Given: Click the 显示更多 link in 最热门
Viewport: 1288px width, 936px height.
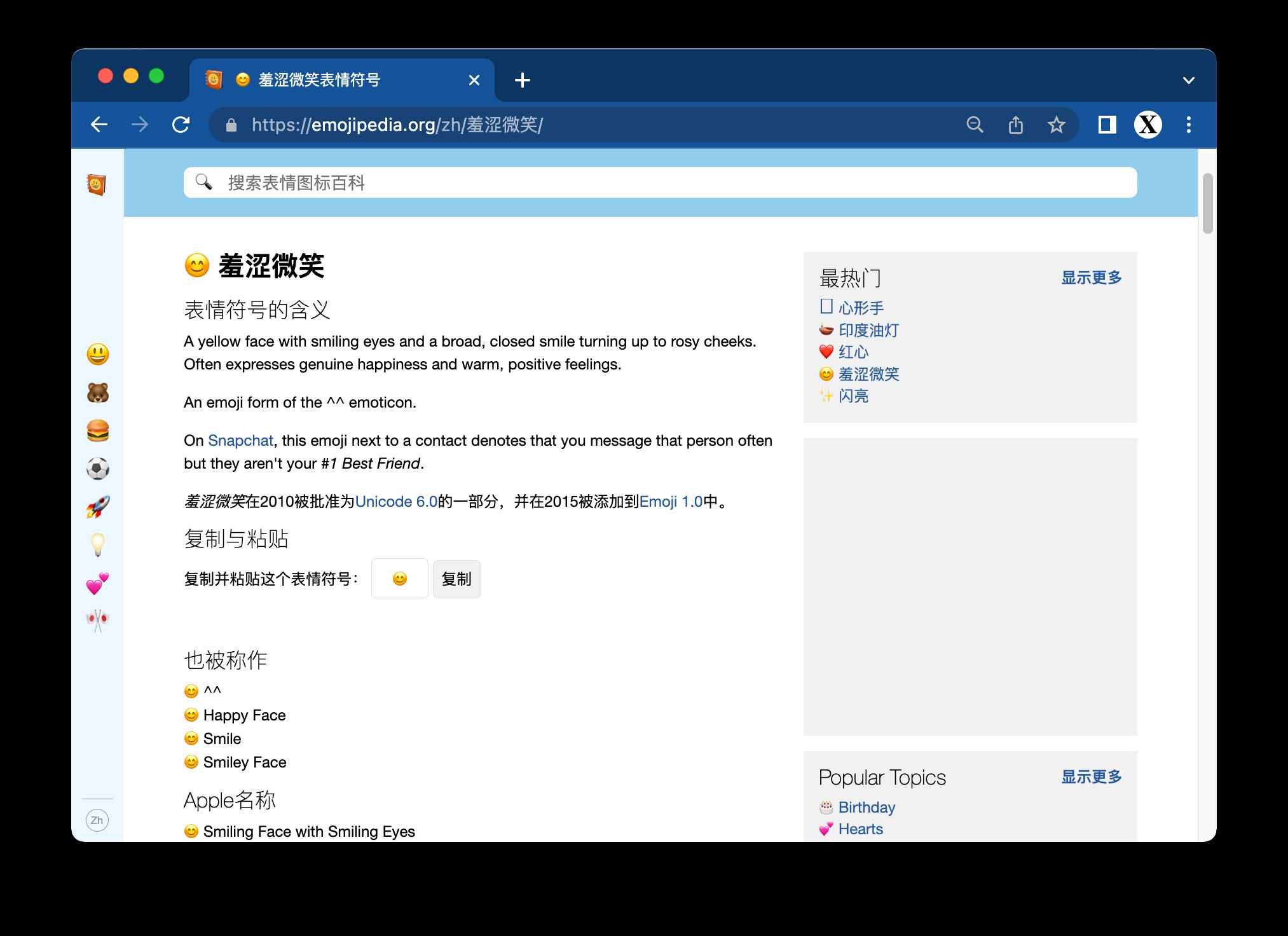Looking at the screenshot, I should (x=1092, y=276).
